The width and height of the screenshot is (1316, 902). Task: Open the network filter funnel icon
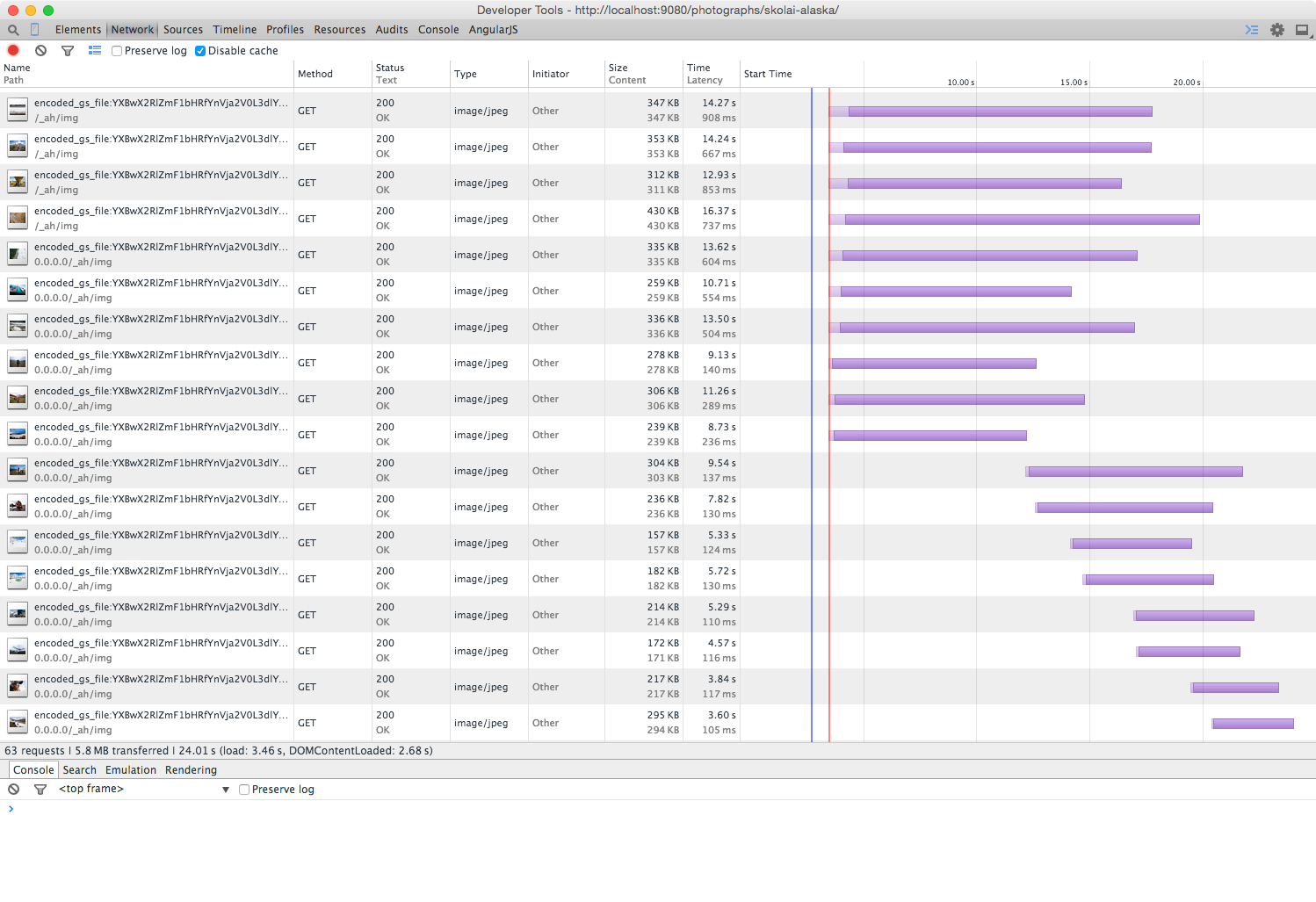tap(68, 51)
